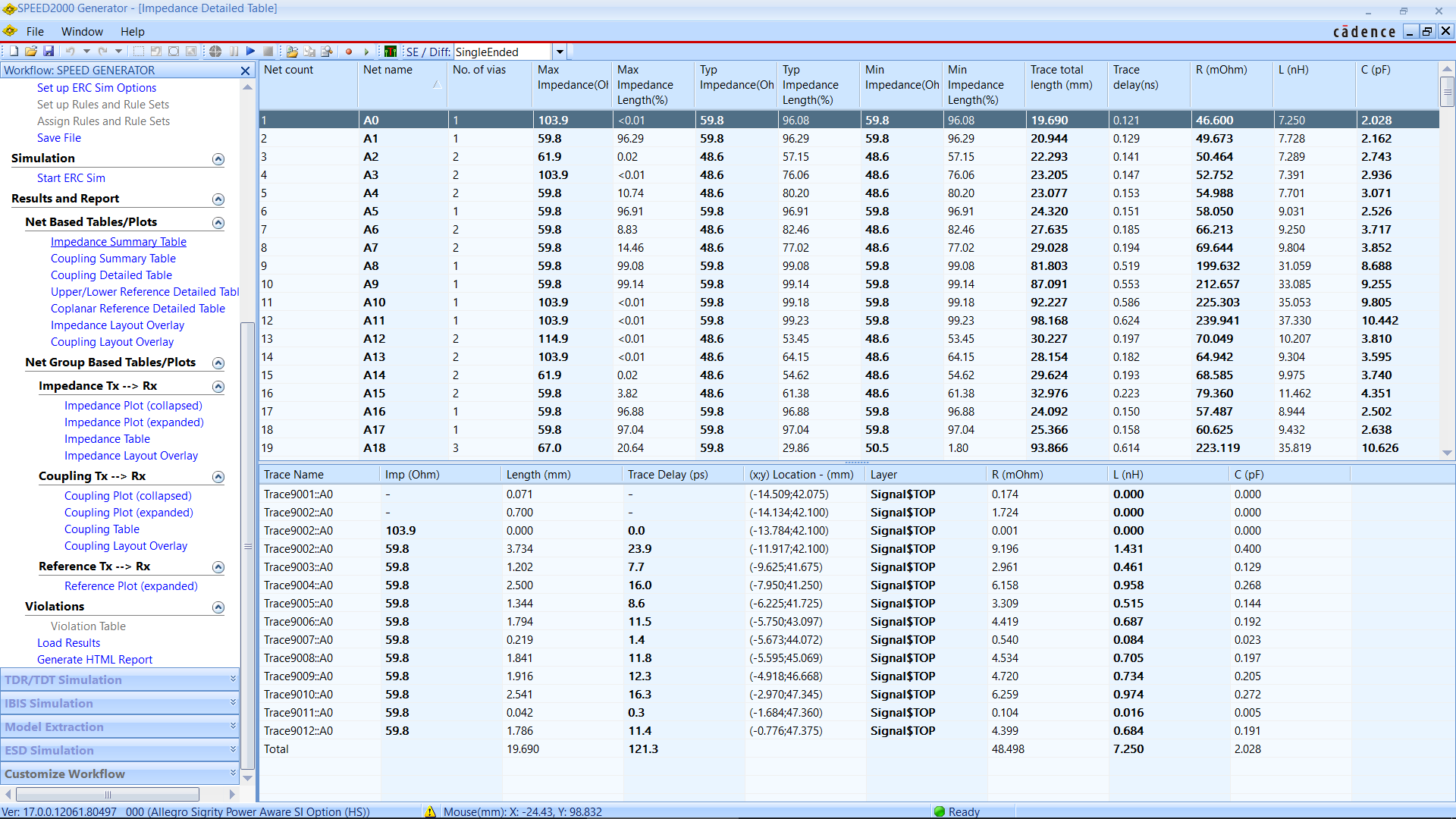Click the Open folder toolbar icon
The height and width of the screenshot is (819, 1456).
point(31,52)
